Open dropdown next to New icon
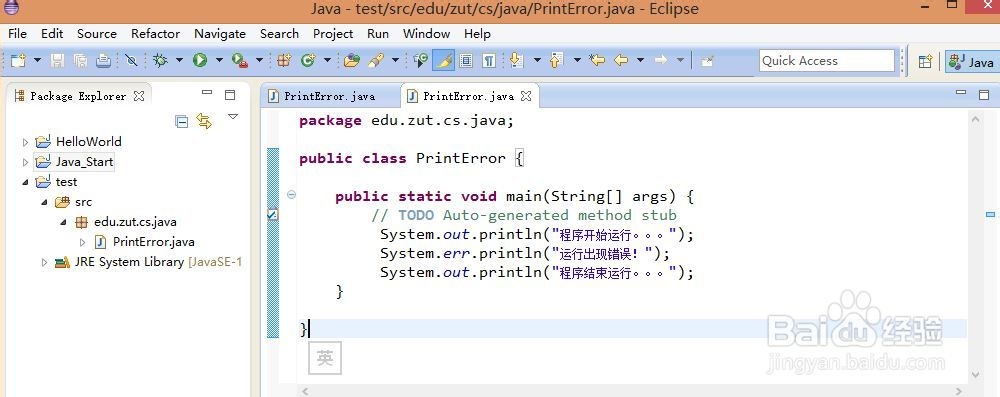 coord(38,61)
